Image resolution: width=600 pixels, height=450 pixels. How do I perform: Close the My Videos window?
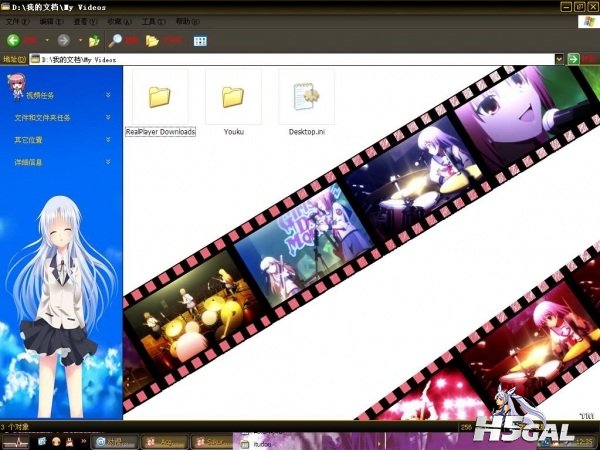point(593,7)
